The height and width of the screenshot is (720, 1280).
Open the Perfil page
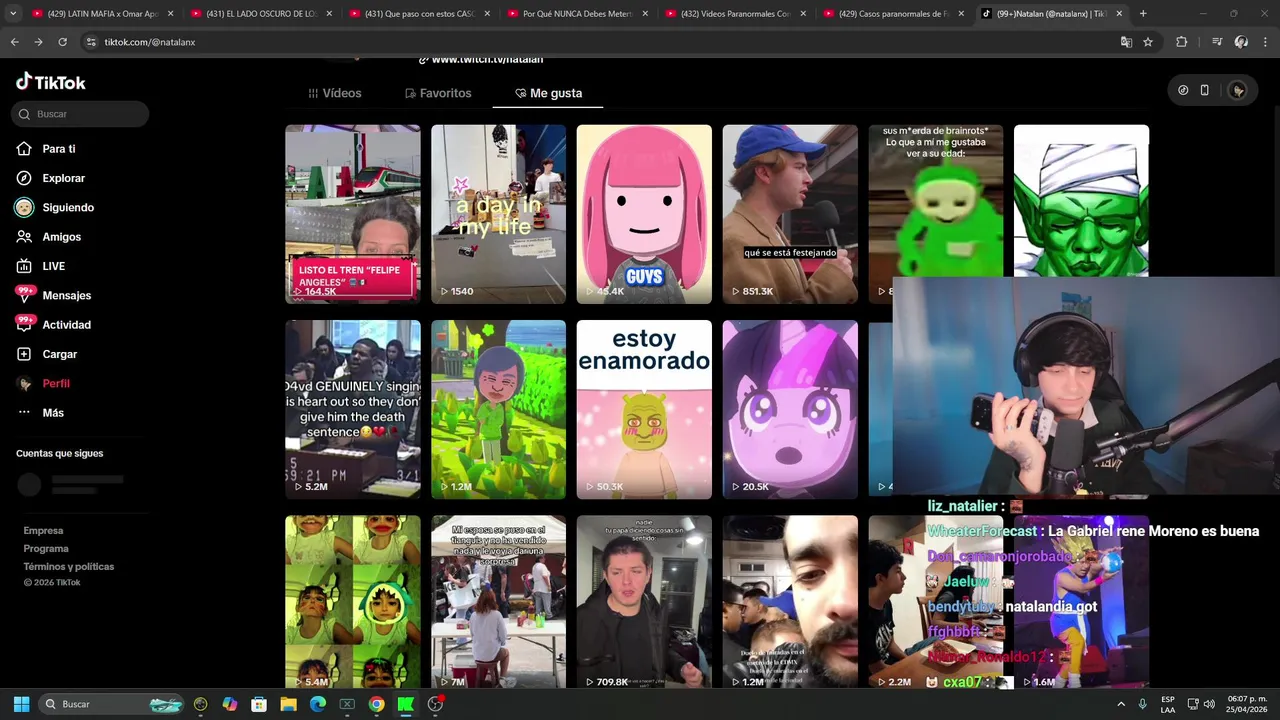click(56, 384)
